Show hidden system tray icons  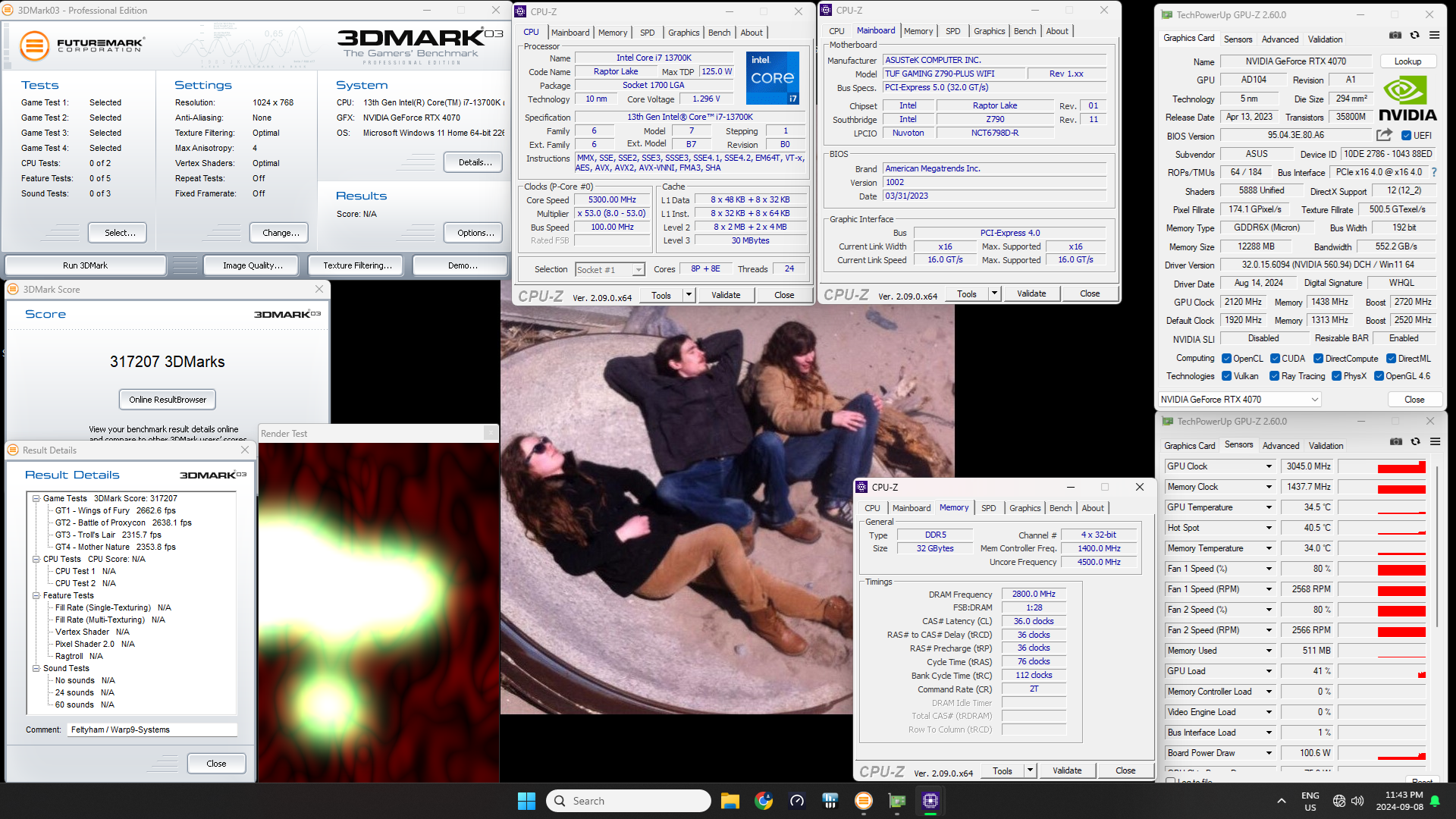pos(1282,801)
